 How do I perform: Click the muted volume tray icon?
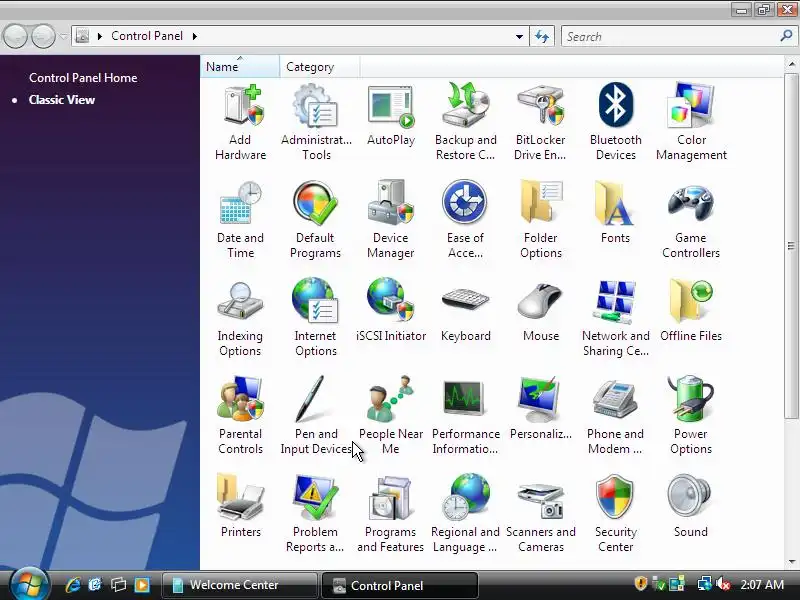pos(723,584)
